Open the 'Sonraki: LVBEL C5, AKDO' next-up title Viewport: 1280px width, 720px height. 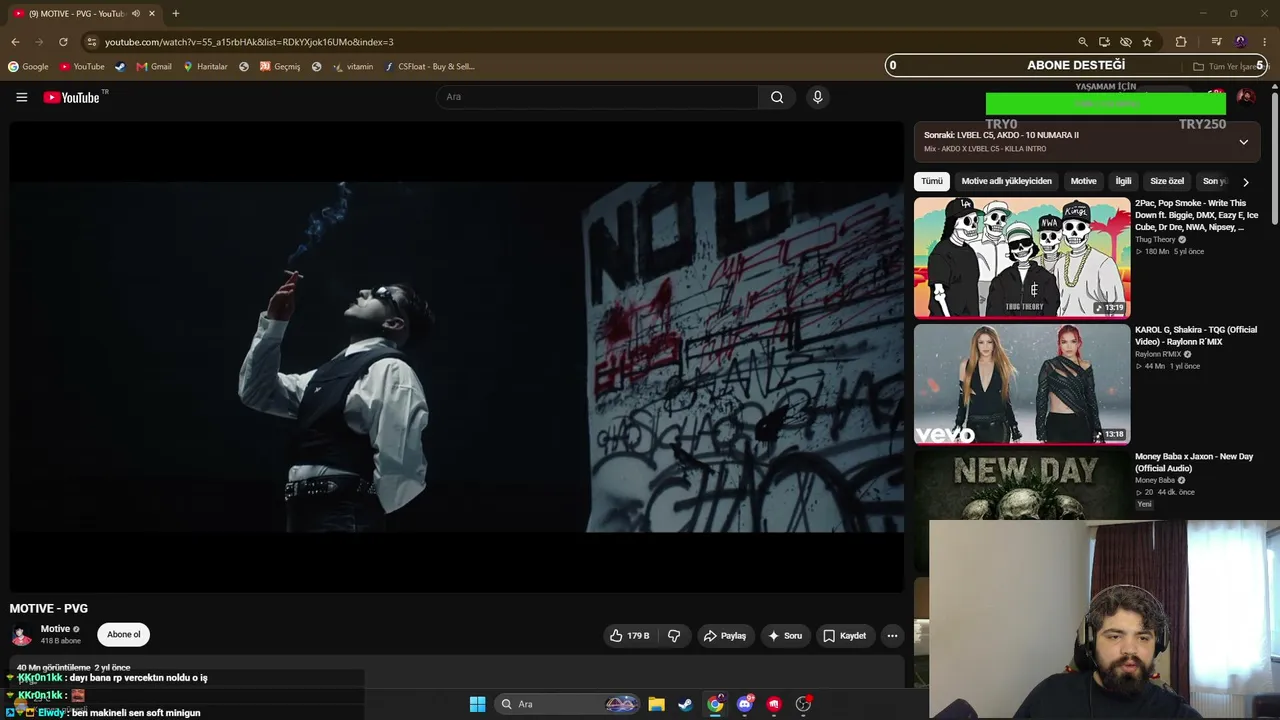point(1001,135)
